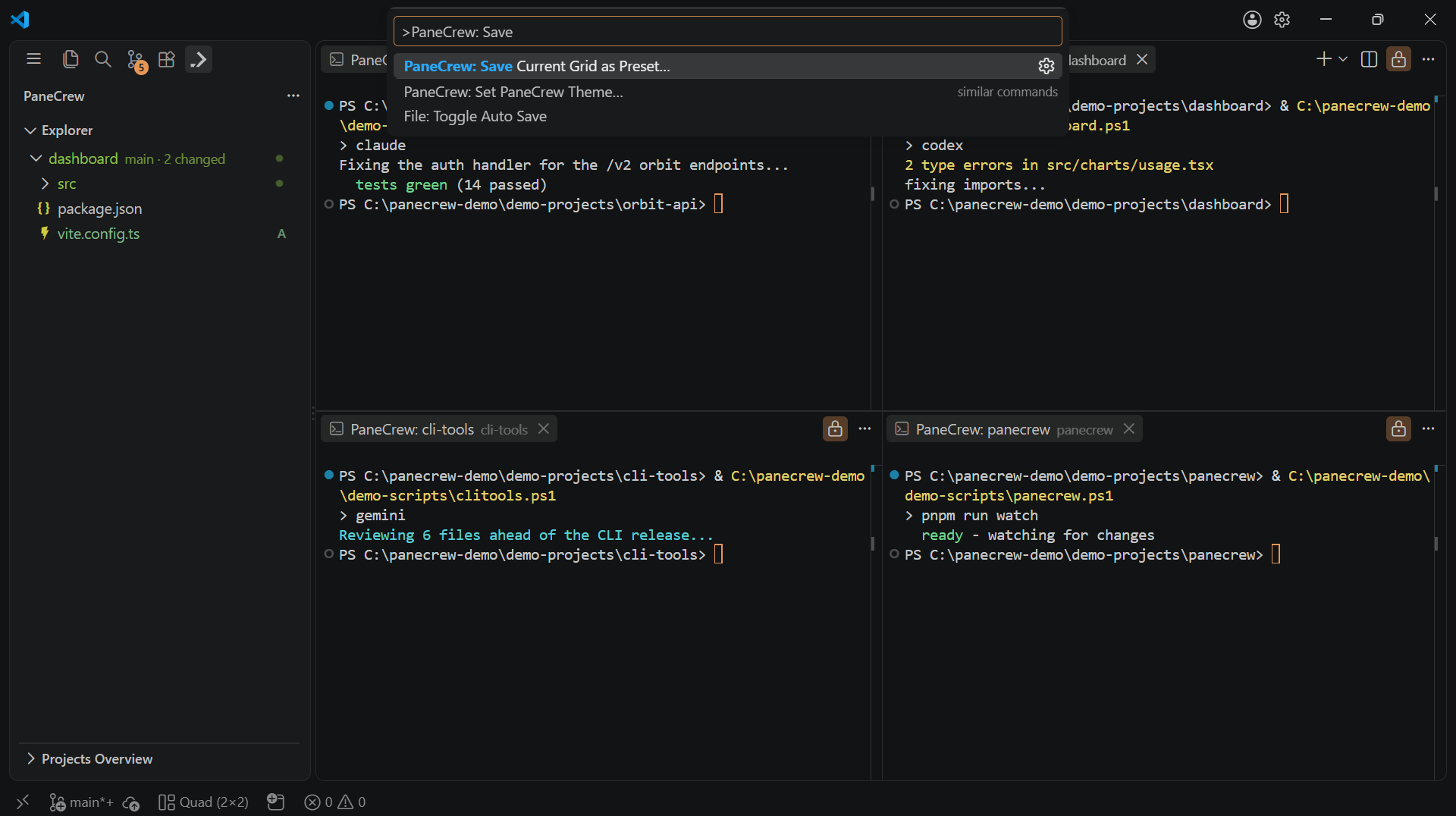Viewport: 1456px width, 816px height.
Task: Toggle lock on cli-tools editor group
Action: point(835,429)
